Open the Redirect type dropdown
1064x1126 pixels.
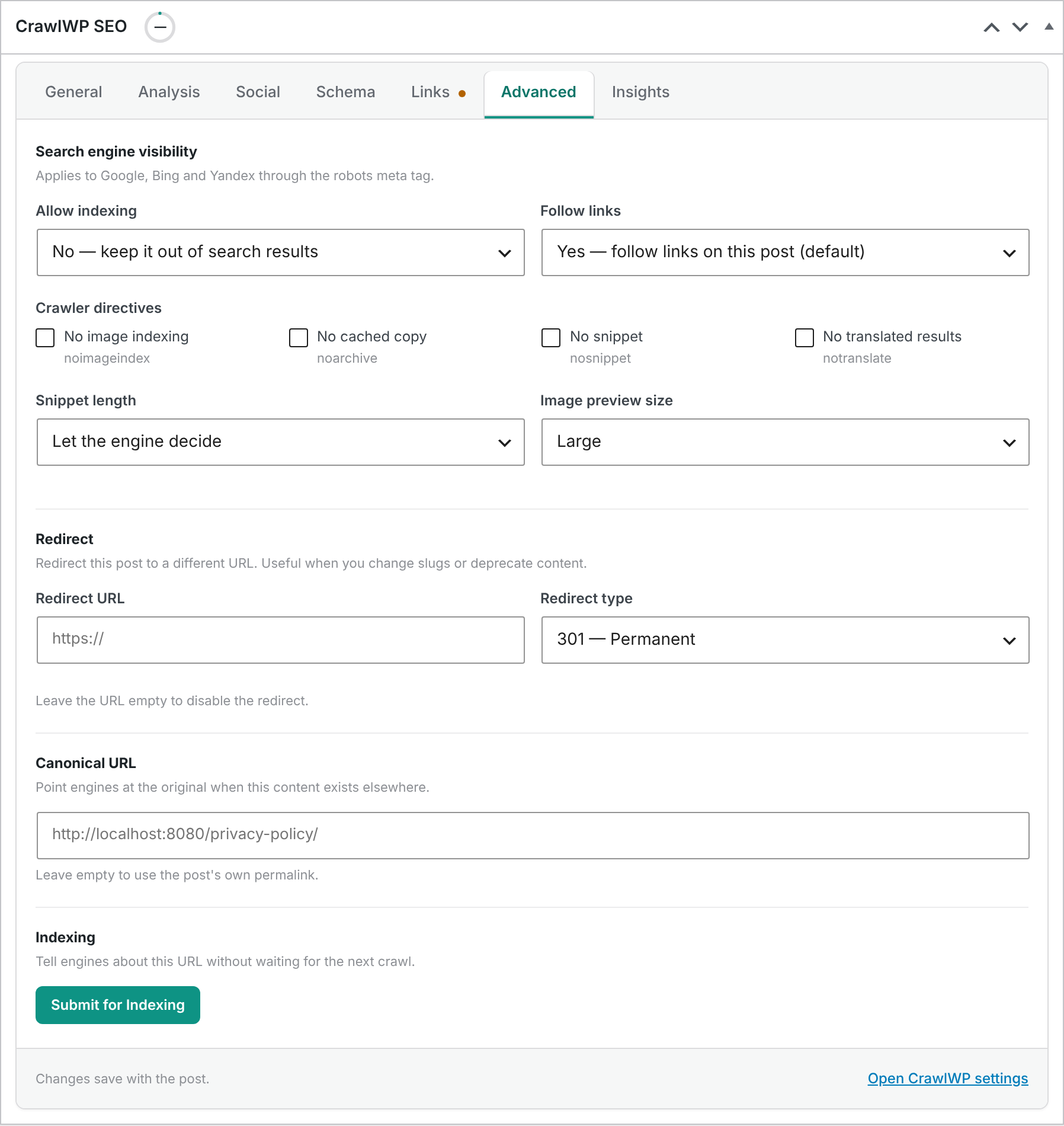(785, 640)
